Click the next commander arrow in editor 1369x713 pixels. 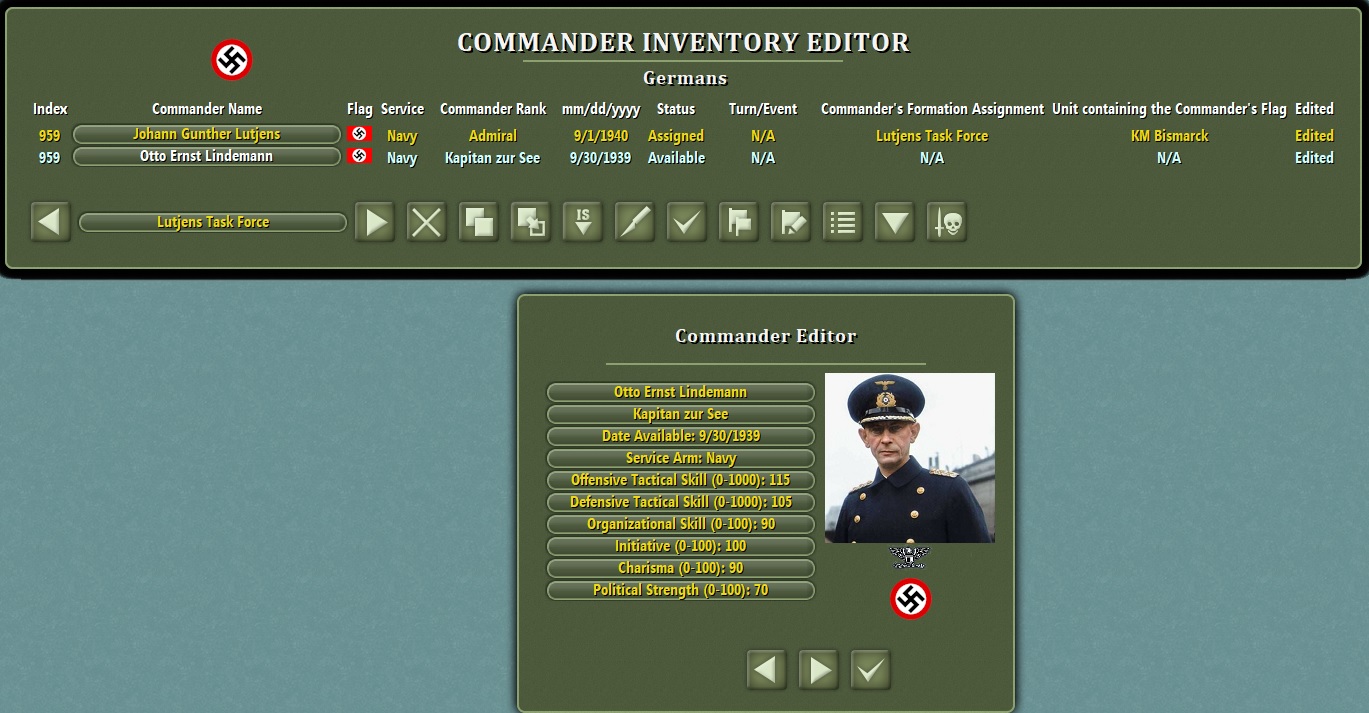[x=818, y=669]
